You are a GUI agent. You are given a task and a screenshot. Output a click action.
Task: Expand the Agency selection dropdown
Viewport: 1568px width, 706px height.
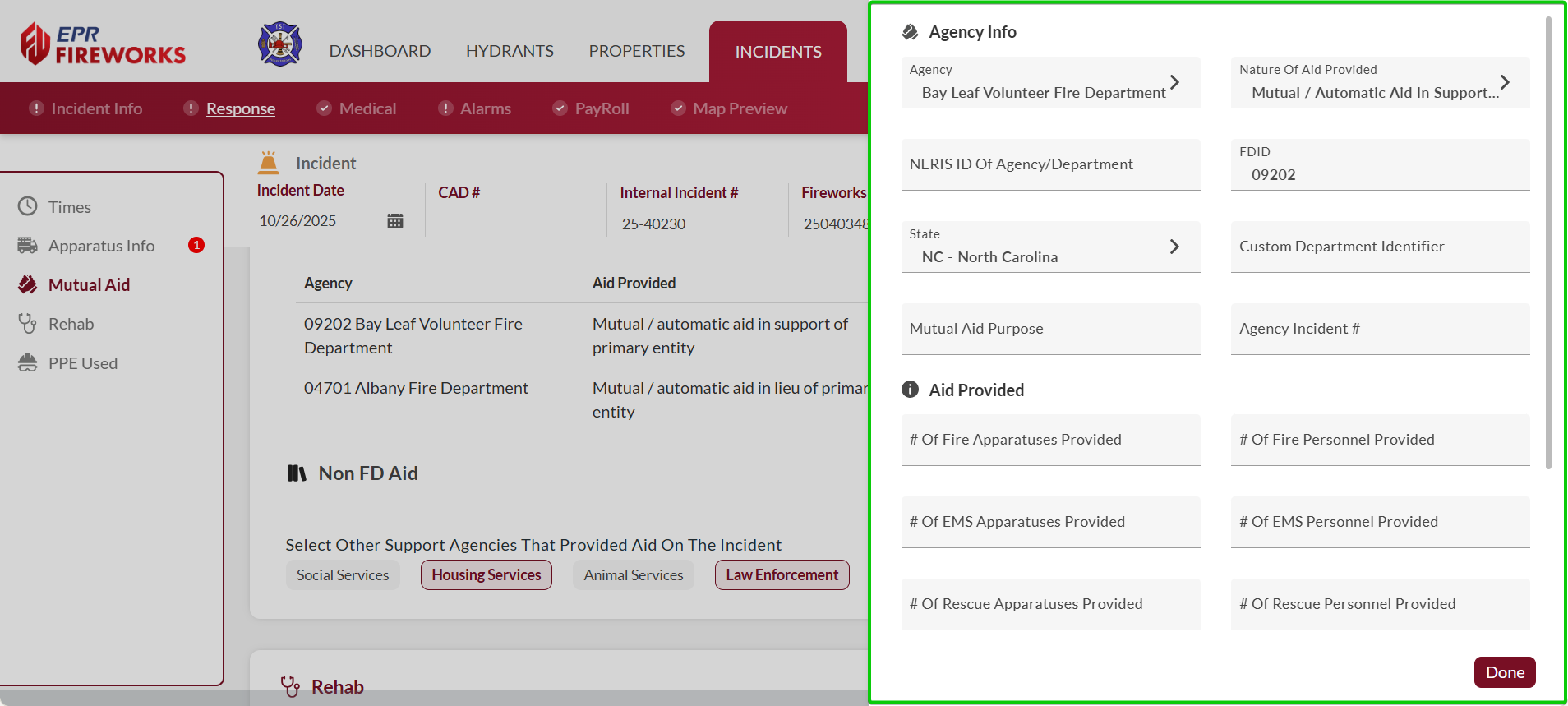click(x=1174, y=82)
